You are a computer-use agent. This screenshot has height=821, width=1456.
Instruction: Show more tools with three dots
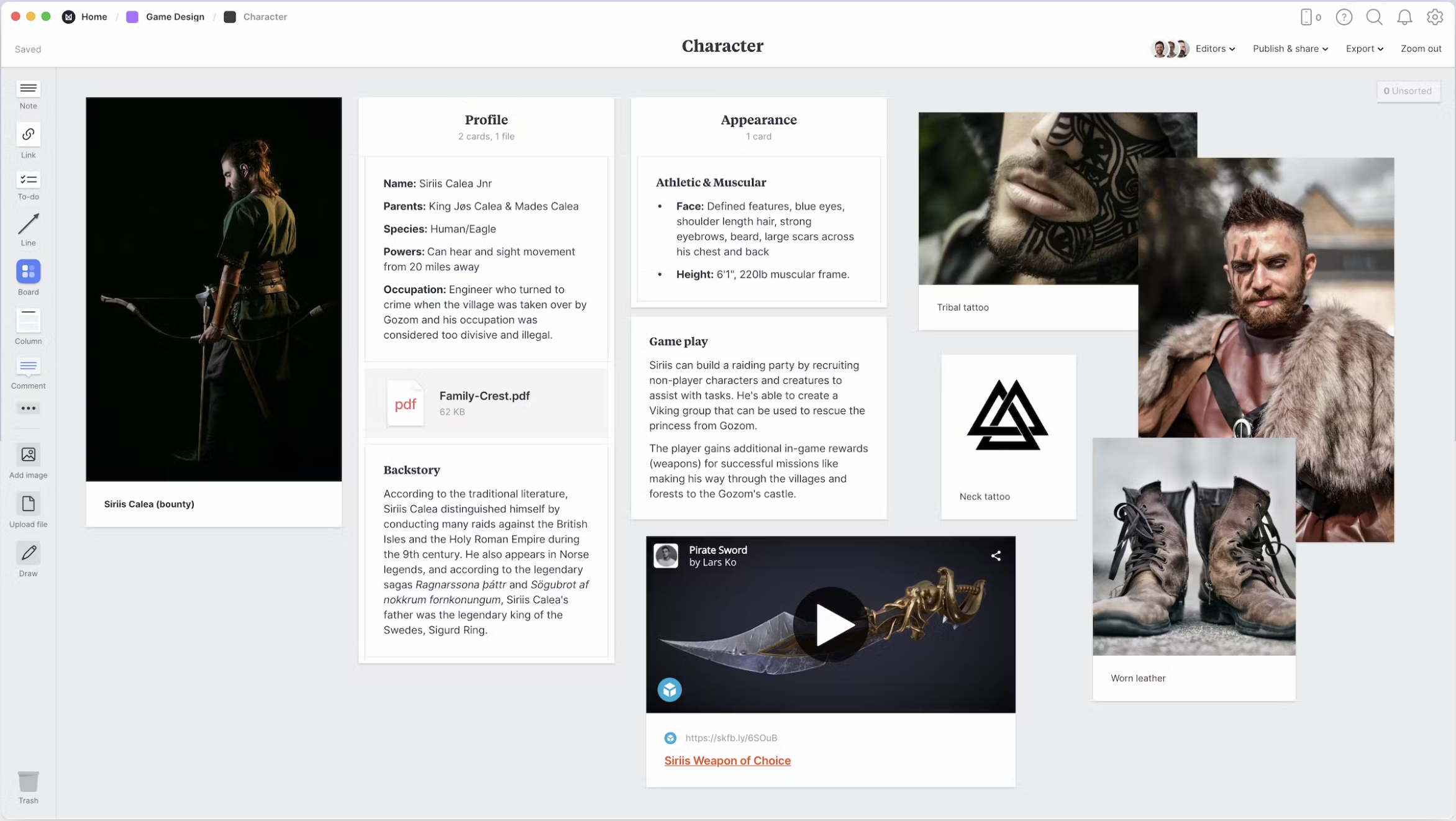(x=28, y=408)
